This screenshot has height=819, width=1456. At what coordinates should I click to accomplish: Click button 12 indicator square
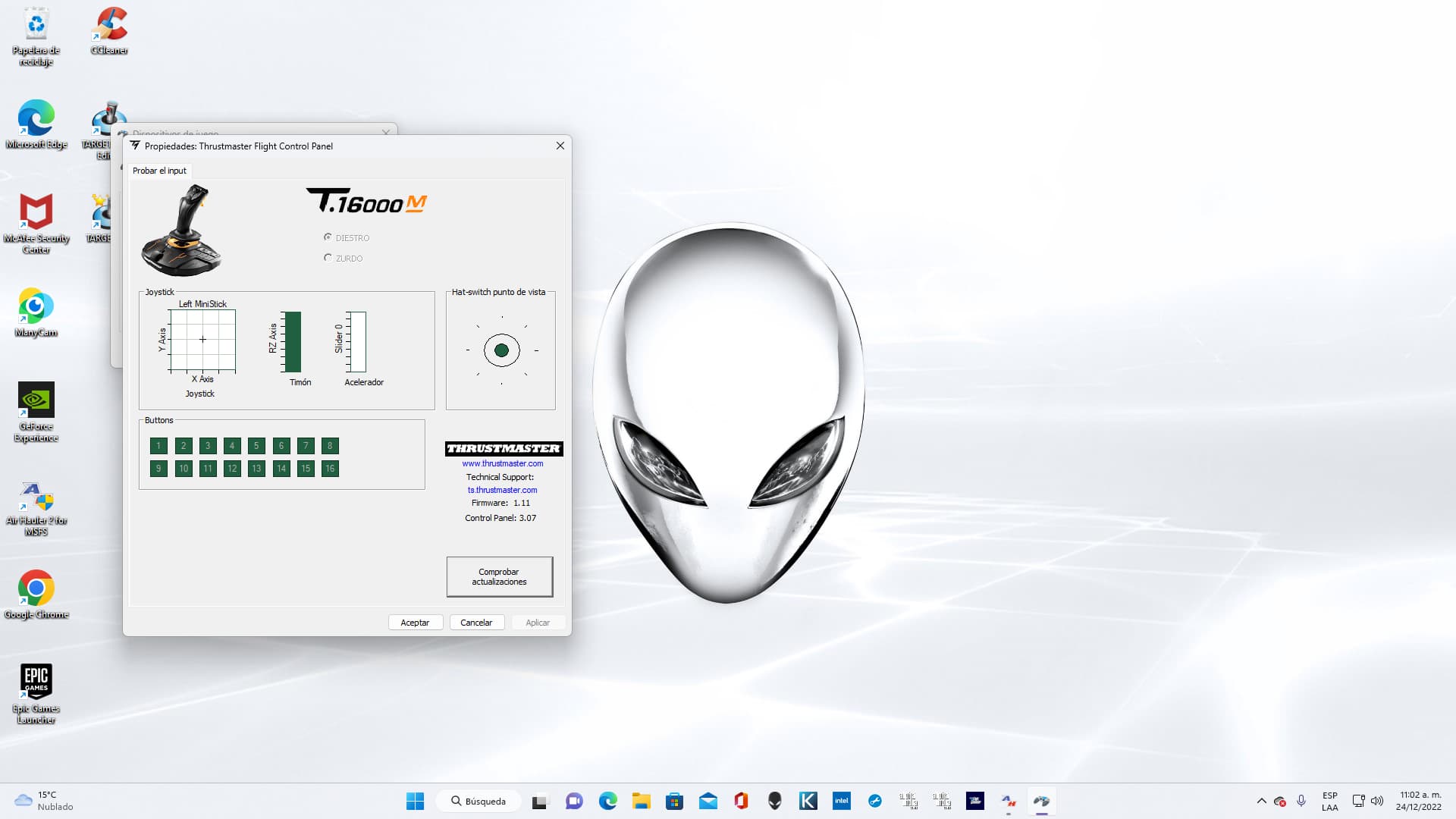[232, 469]
